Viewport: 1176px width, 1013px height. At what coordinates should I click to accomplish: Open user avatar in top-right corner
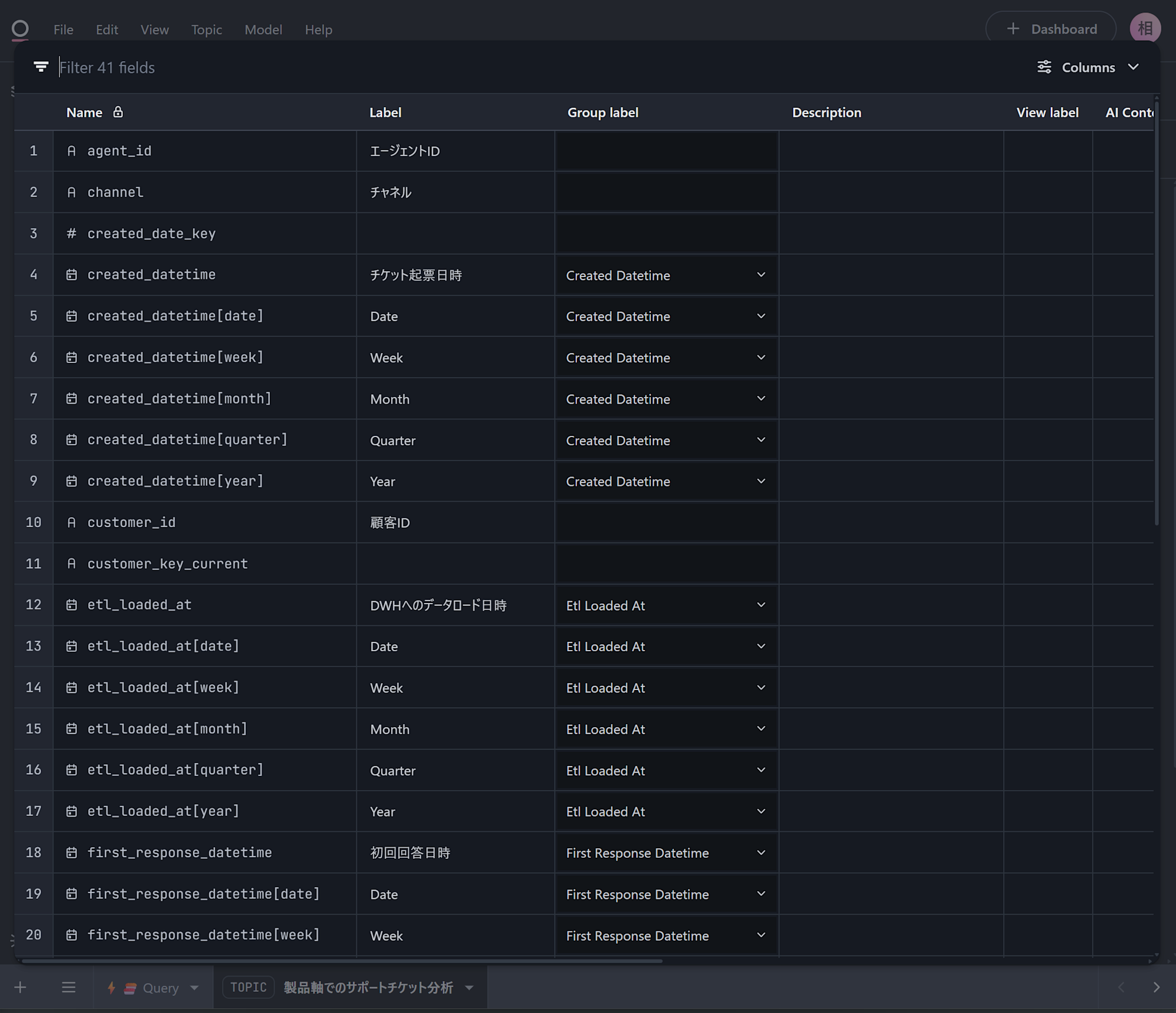coord(1144,28)
